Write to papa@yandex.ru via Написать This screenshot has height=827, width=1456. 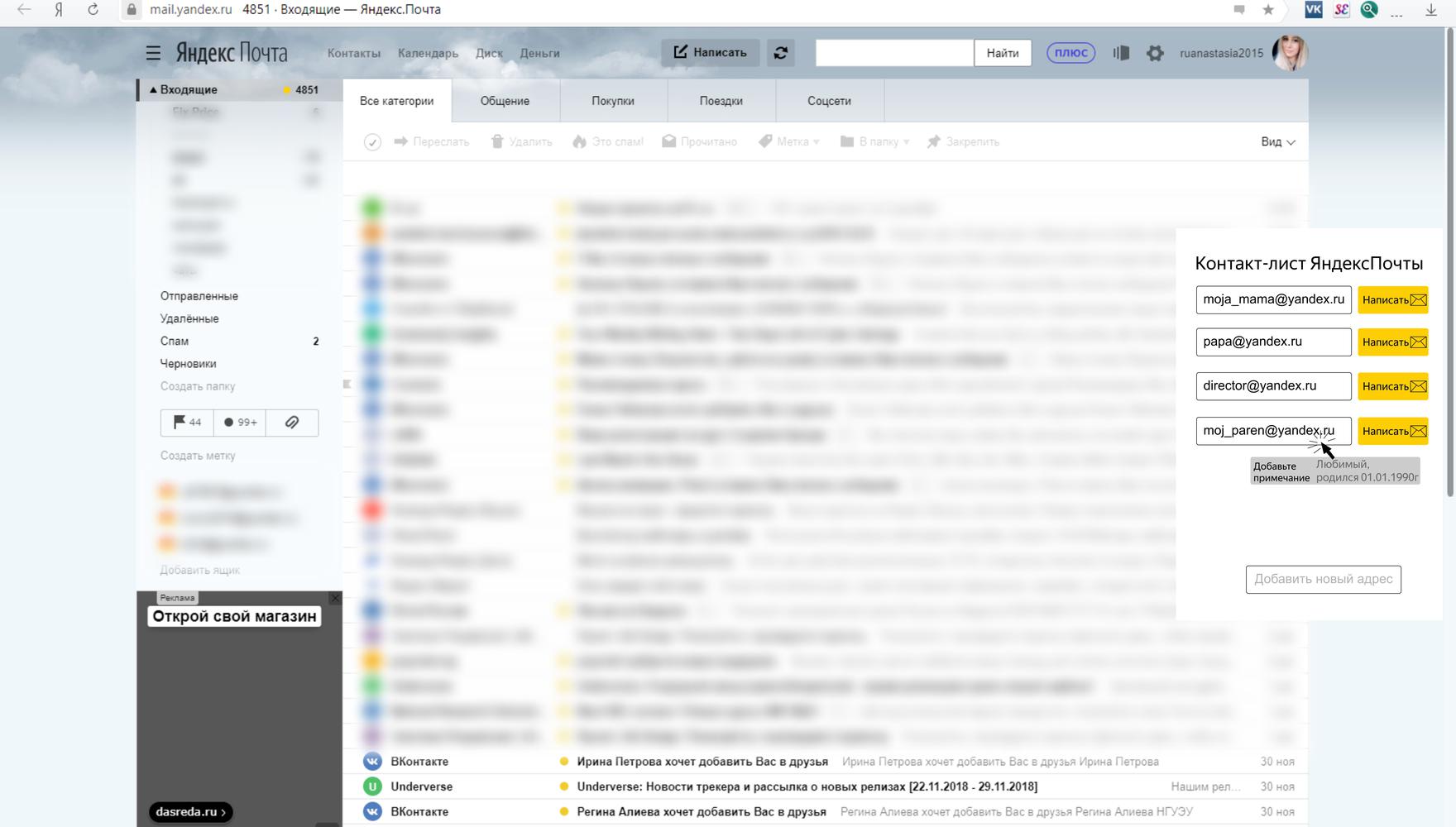(1393, 342)
